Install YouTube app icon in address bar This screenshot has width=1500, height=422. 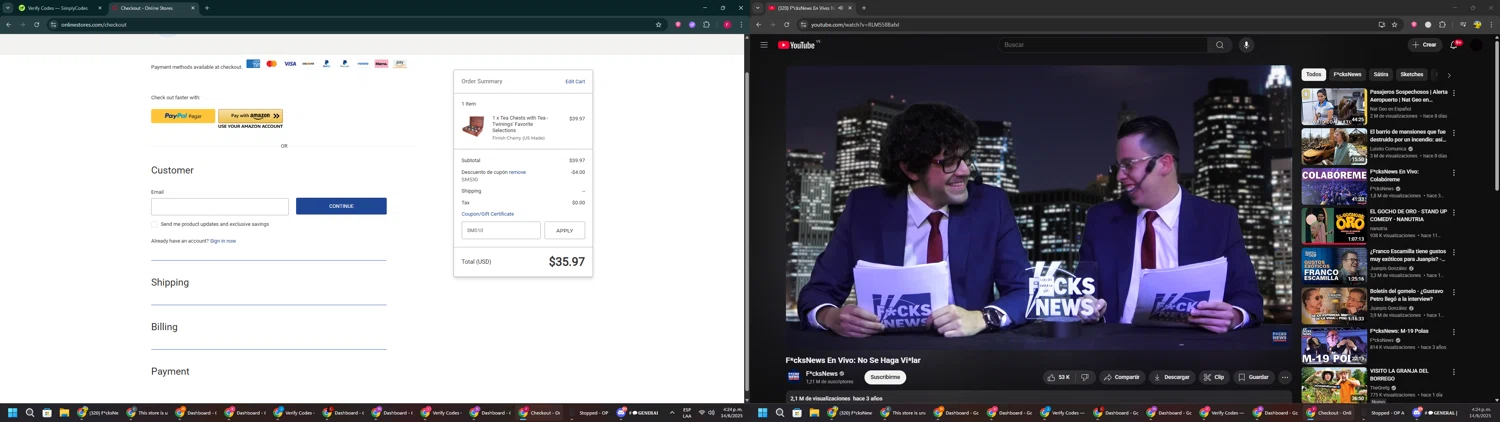click(x=1381, y=24)
